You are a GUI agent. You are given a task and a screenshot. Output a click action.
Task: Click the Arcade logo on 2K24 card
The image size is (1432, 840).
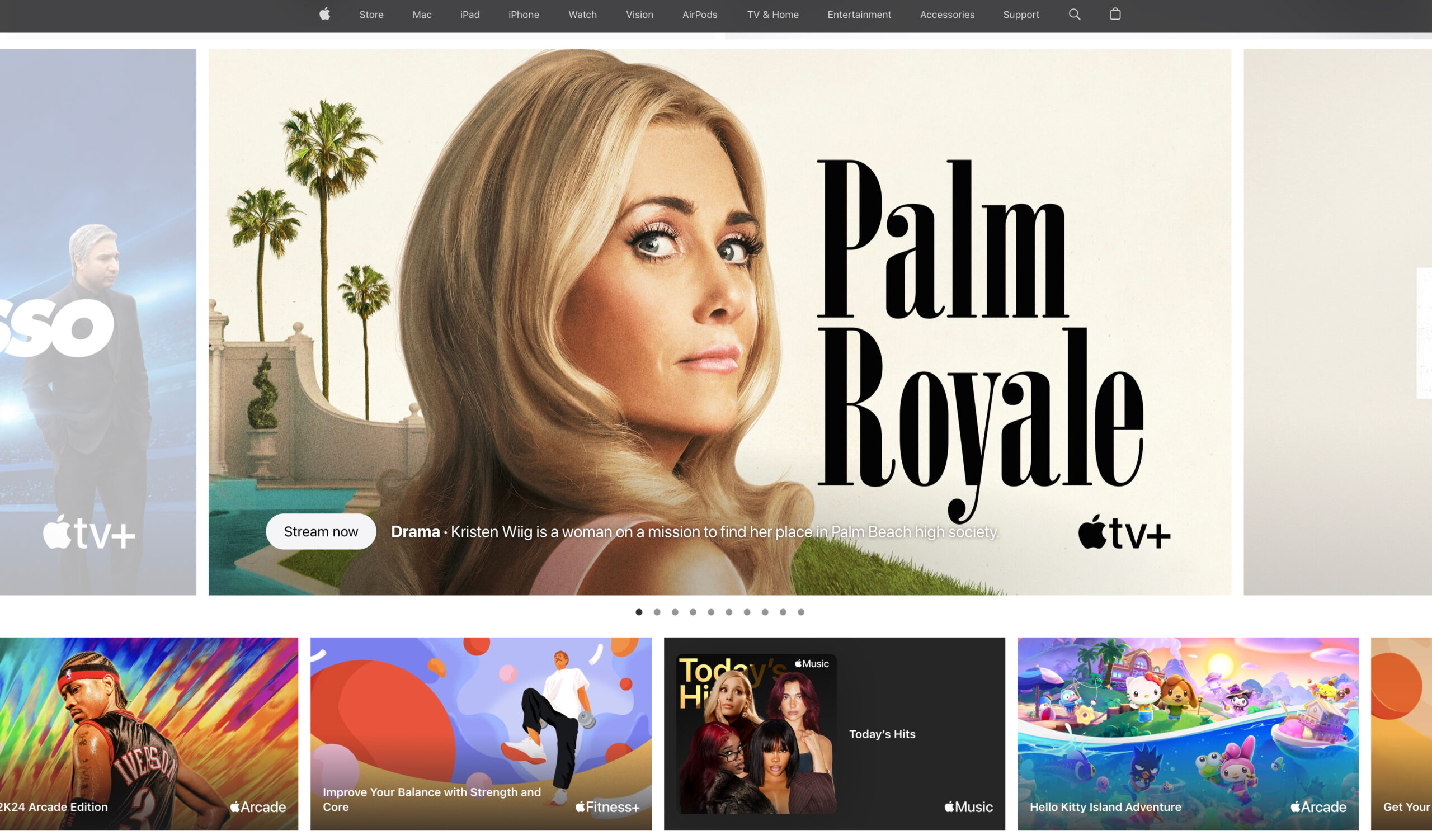tap(258, 806)
